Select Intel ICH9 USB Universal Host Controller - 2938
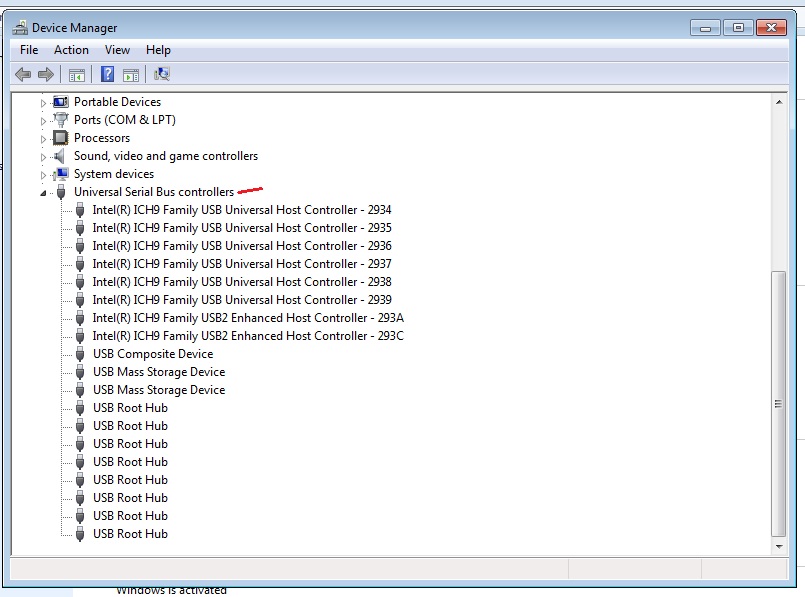805x597 pixels. pyautogui.click(x=242, y=282)
